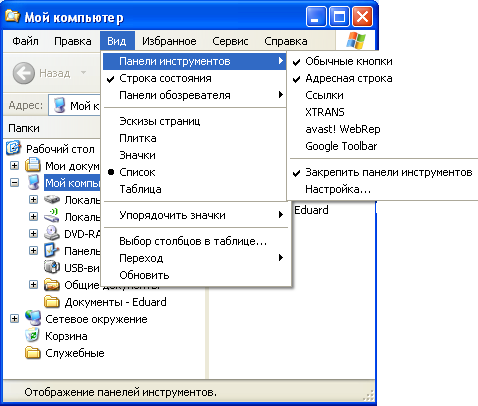Viewport: 478px width, 406px height.
Task: Enable the XTRANS toolbar
Action: click(382, 112)
